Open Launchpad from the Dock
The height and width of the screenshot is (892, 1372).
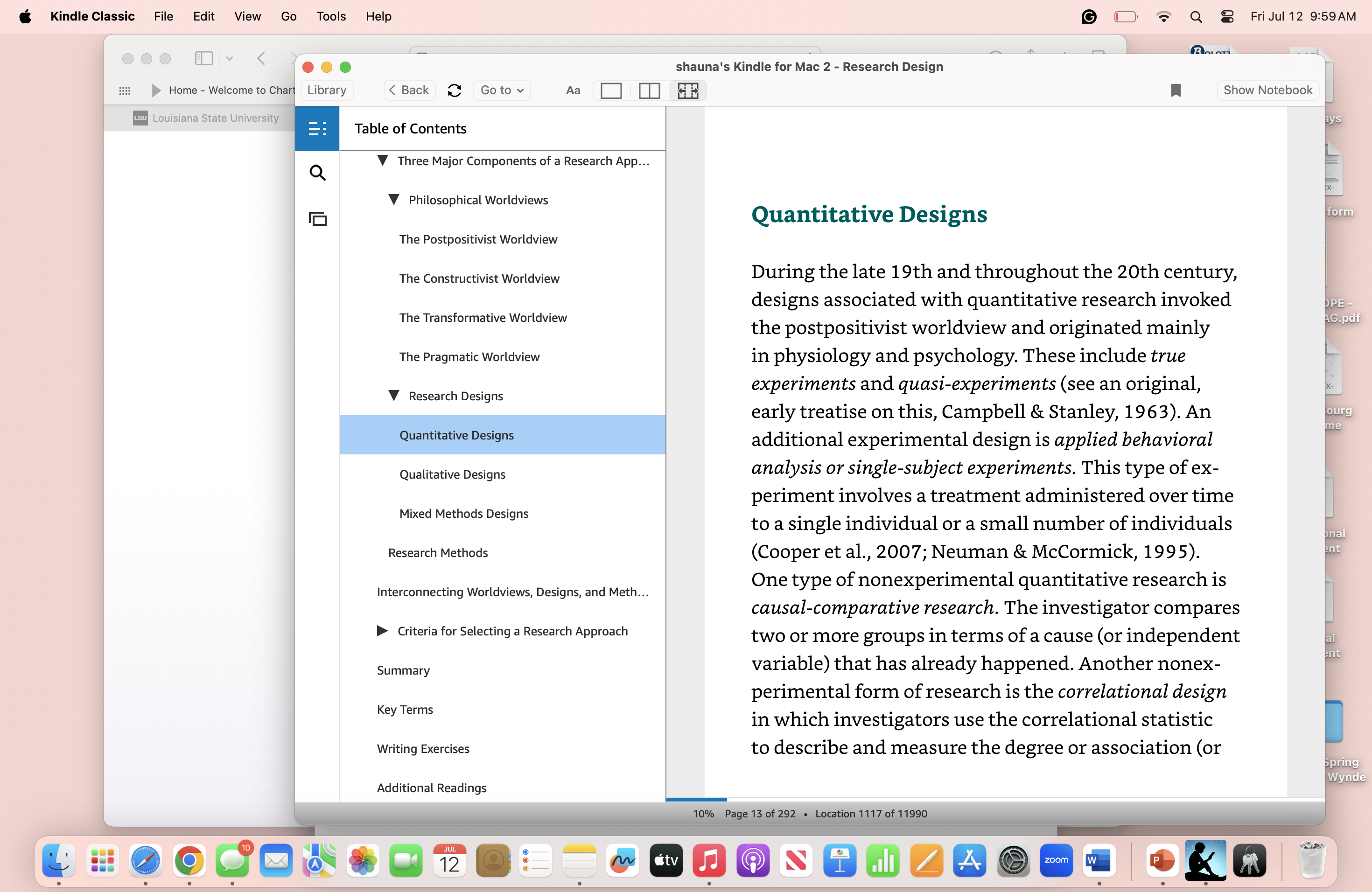click(x=102, y=860)
